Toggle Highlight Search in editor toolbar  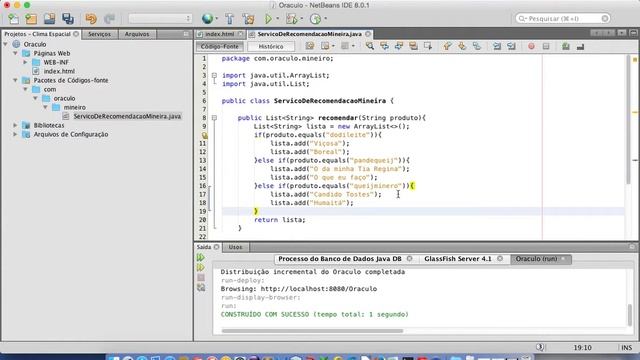413,47
